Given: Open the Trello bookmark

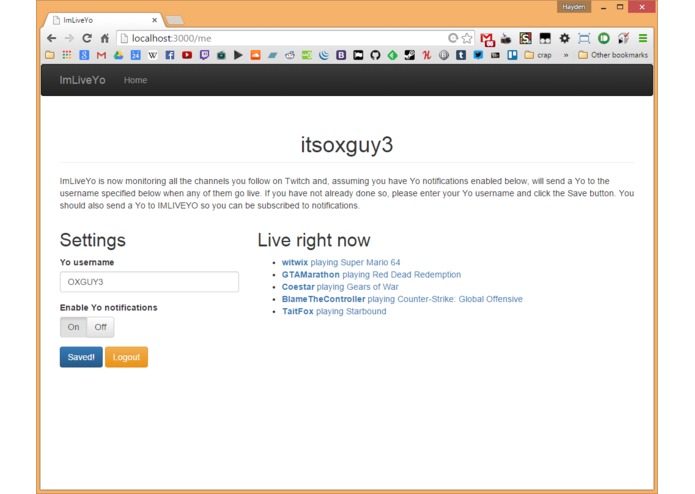Looking at the screenshot, I should point(512,55).
